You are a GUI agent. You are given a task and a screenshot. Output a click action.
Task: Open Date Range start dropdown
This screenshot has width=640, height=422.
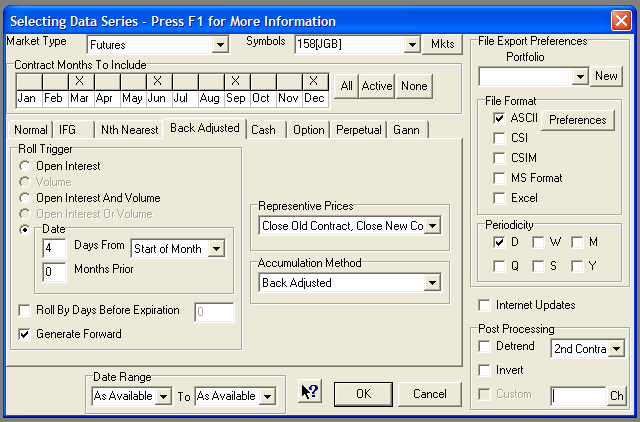[x=163, y=396]
